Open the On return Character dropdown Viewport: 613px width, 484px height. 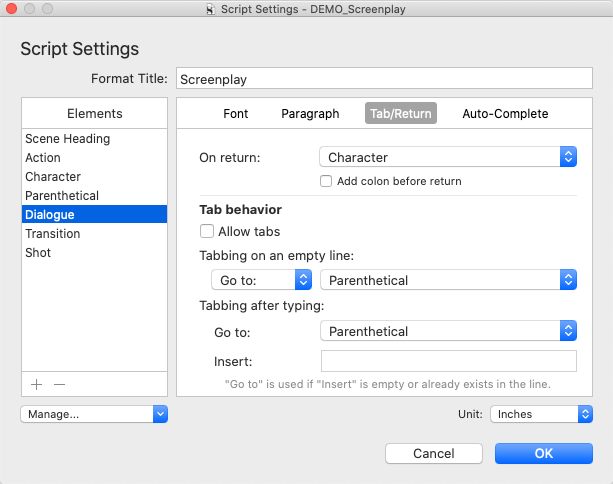click(x=448, y=157)
